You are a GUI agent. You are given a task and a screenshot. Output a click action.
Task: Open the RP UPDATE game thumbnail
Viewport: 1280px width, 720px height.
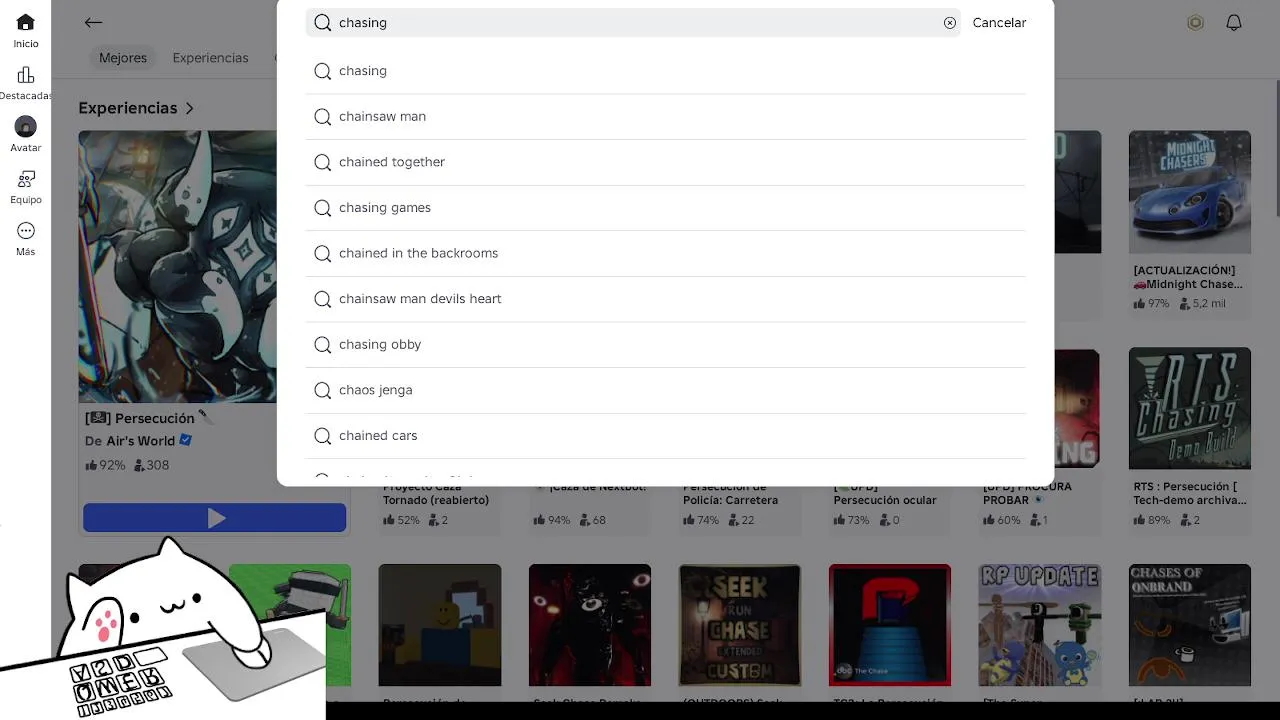(x=1040, y=625)
